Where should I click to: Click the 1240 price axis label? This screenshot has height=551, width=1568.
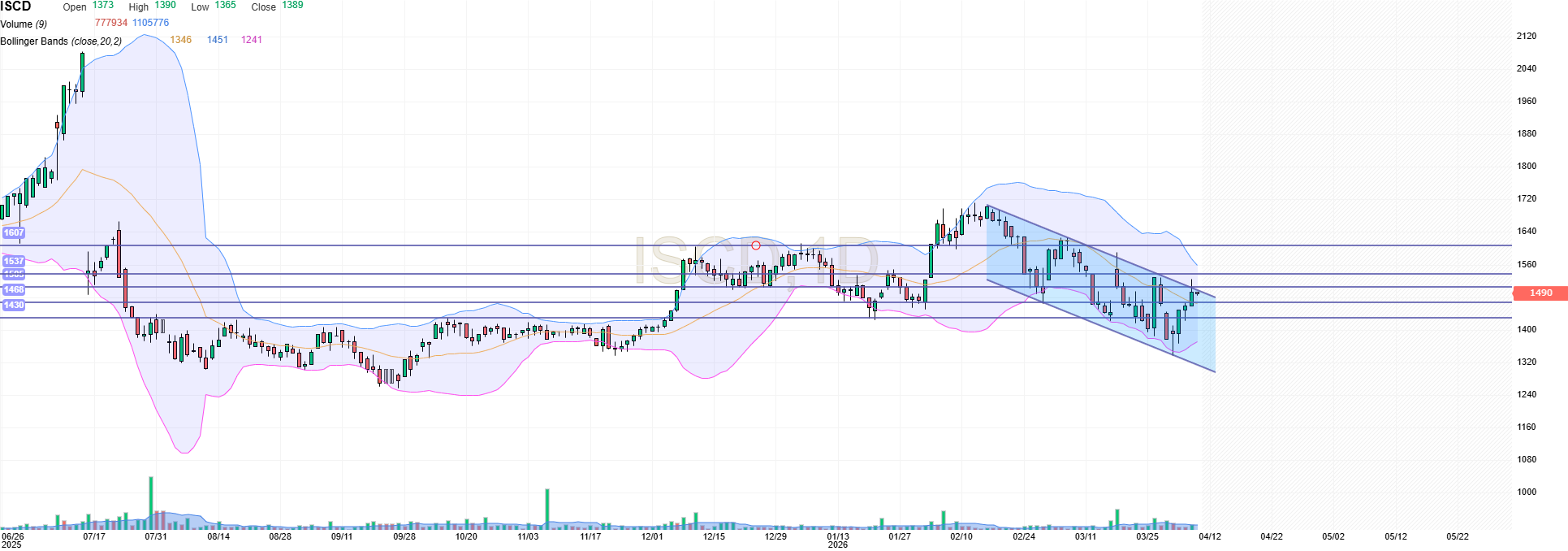pyautogui.click(x=1527, y=394)
